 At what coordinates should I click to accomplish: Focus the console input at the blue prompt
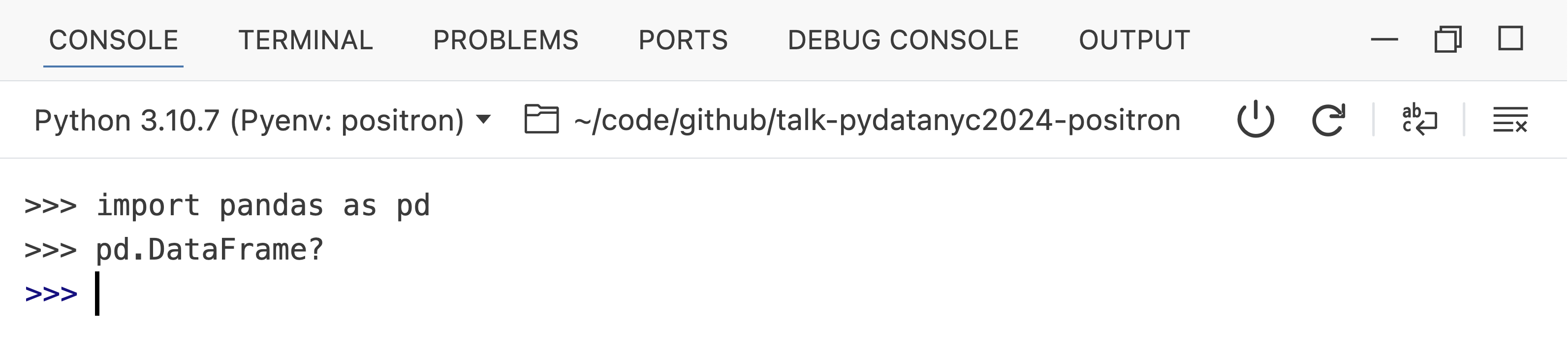(244, 294)
